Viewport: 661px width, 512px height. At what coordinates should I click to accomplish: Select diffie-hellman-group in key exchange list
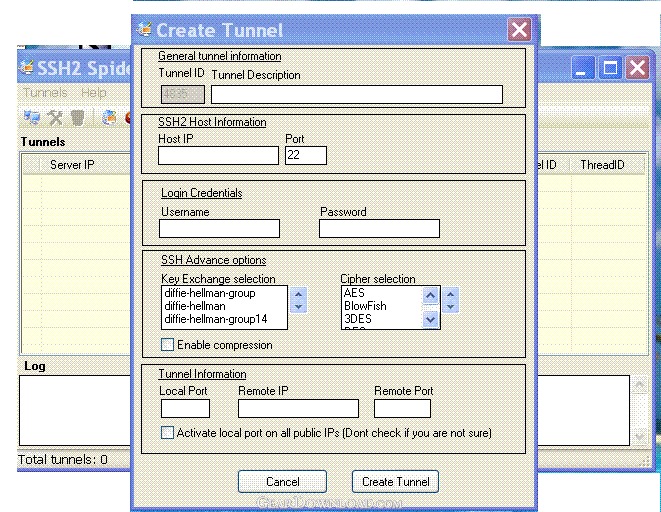(x=210, y=293)
